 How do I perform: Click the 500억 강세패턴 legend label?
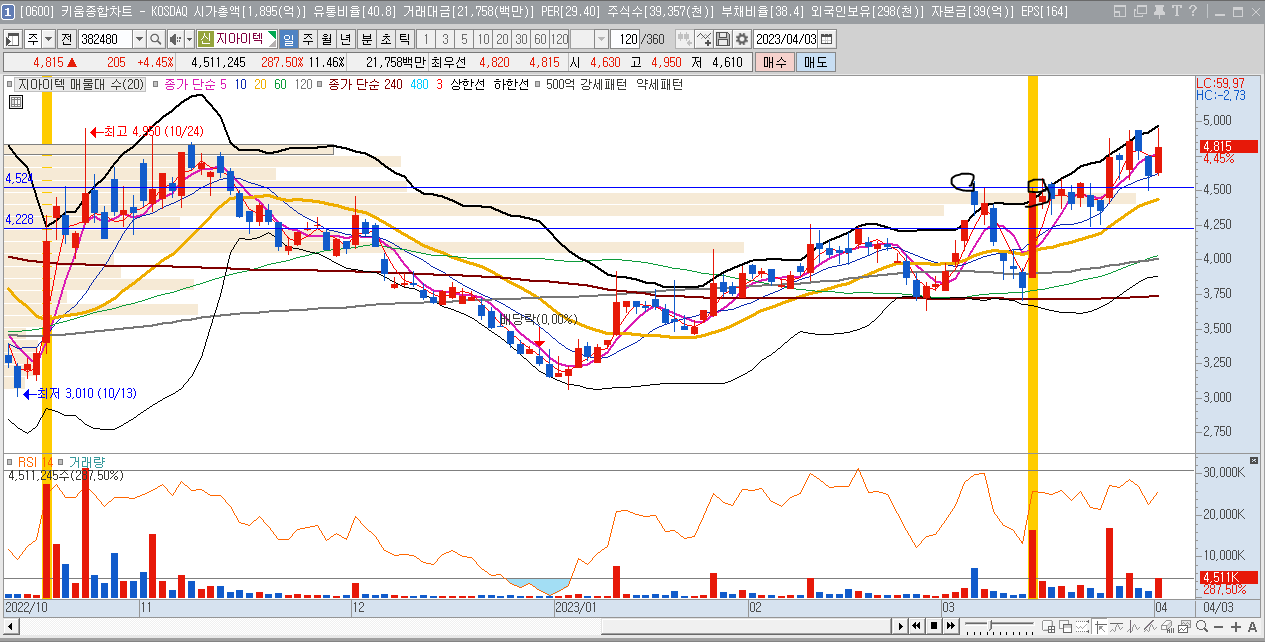pyautogui.click(x=586, y=85)
